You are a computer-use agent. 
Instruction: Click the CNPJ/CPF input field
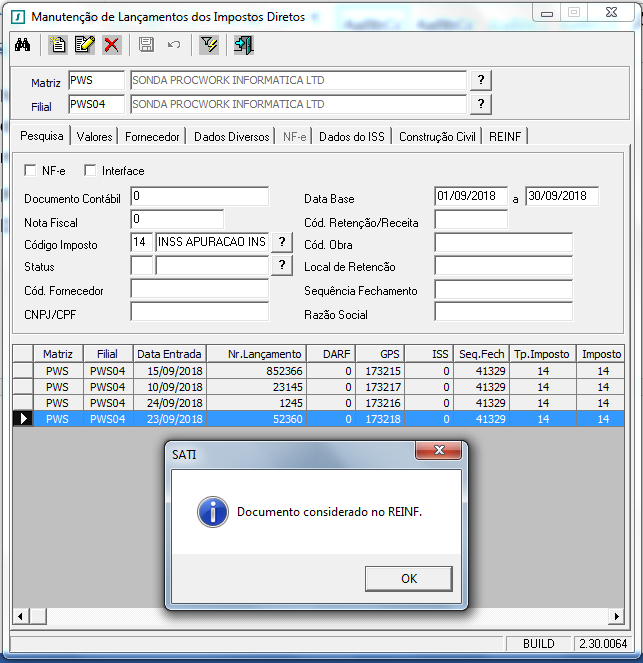tap(200, 312)
